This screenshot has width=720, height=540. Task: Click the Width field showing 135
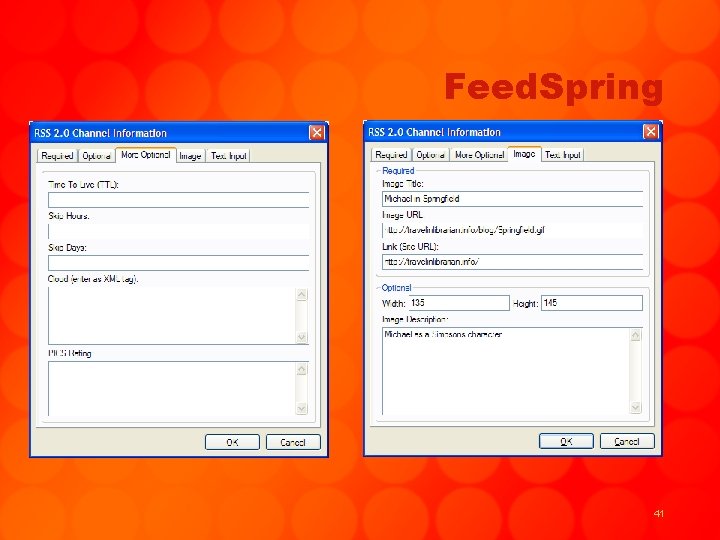pyautogui.click(x=459, y=303)
